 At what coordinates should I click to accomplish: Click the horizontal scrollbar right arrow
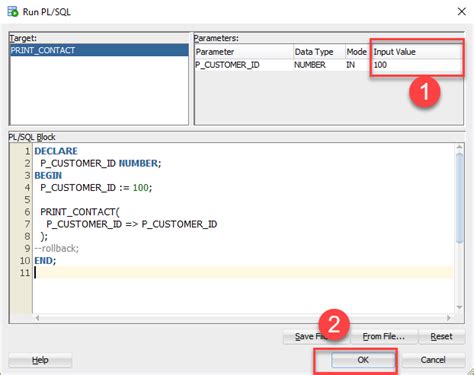tap(449, 318)
